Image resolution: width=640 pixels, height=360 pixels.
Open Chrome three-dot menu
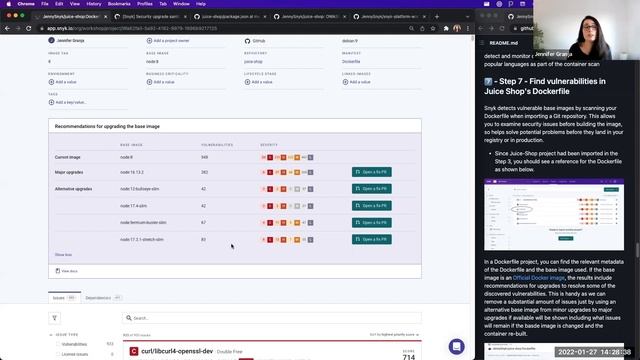[468, 29]
